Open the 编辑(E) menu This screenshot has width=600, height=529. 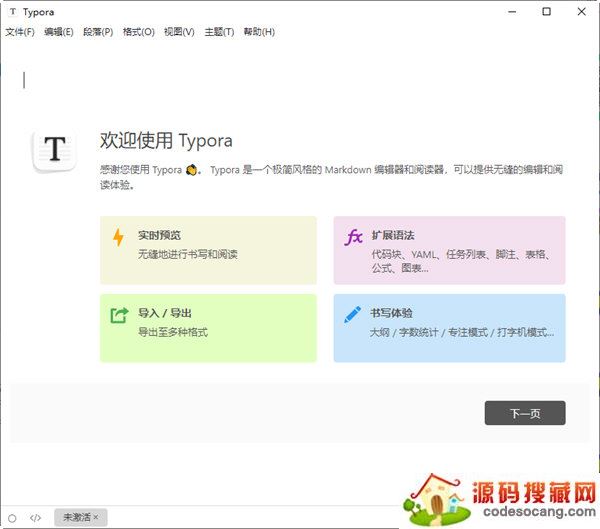pos(59,32)
